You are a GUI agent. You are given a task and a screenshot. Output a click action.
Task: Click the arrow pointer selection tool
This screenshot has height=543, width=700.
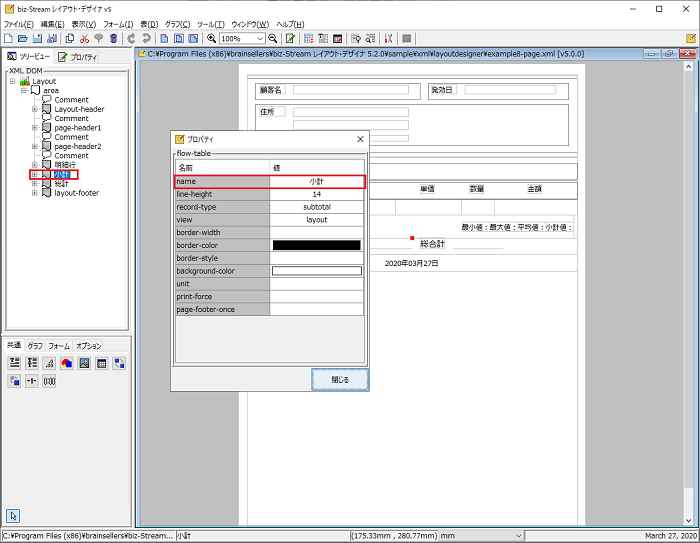[x=13, y=516]
